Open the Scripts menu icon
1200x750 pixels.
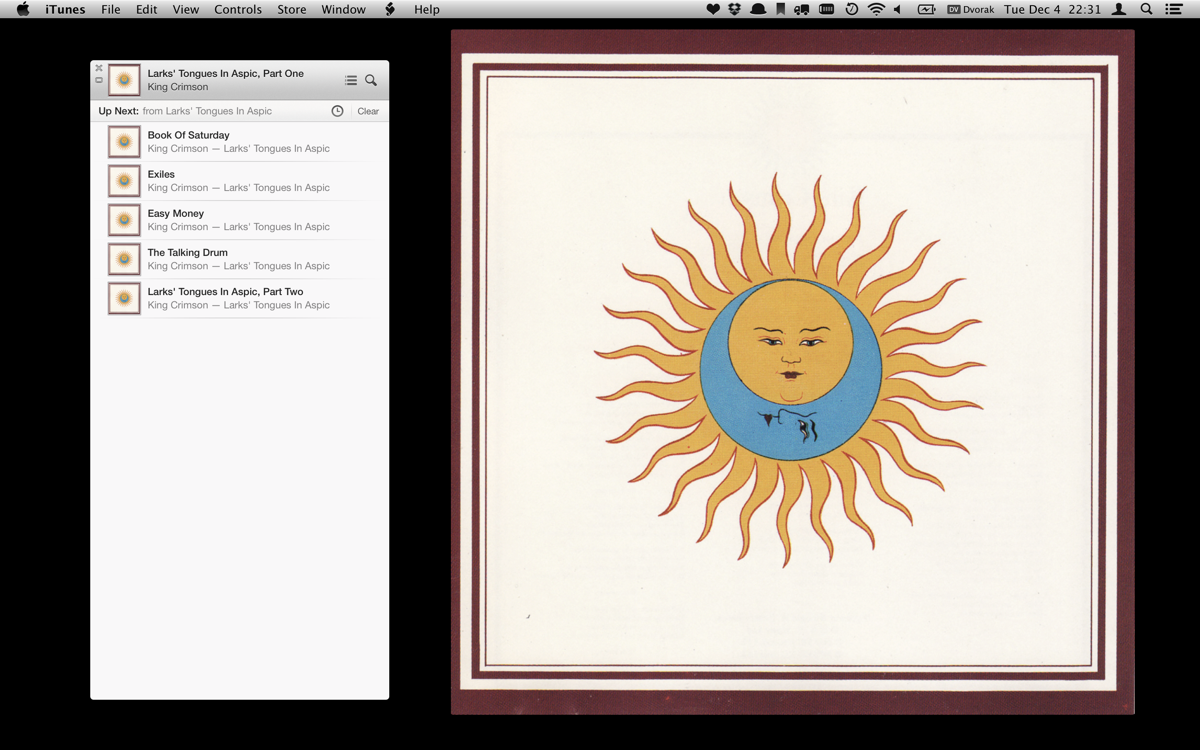(390, 9)
